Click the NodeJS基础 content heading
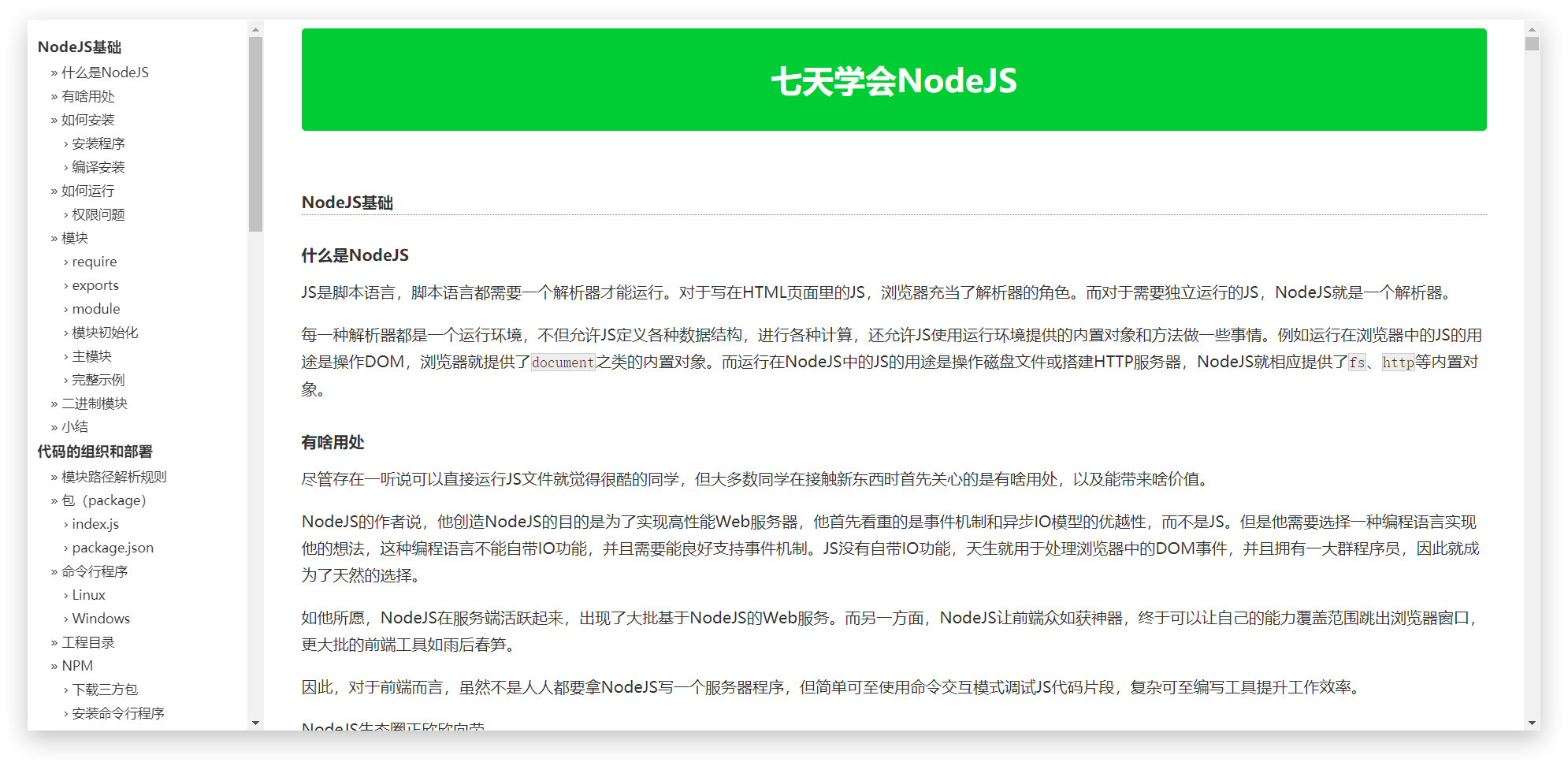1568x766 pixels. coord(347,203)
